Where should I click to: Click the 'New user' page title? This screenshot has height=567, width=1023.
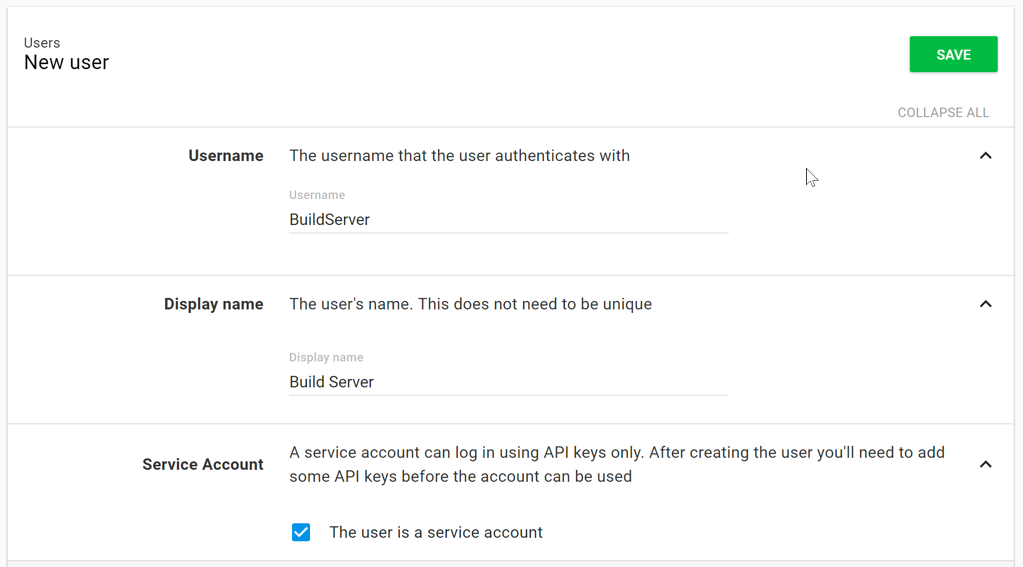(x=67, y=63)
